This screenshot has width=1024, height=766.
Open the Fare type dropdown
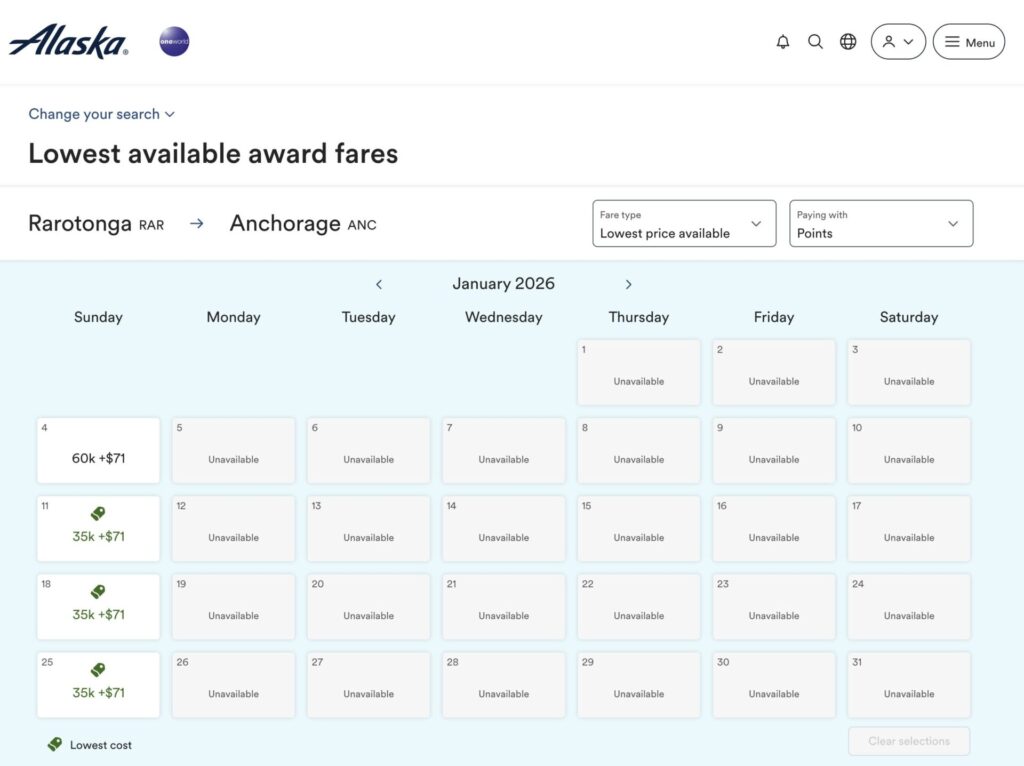[684, 224]
